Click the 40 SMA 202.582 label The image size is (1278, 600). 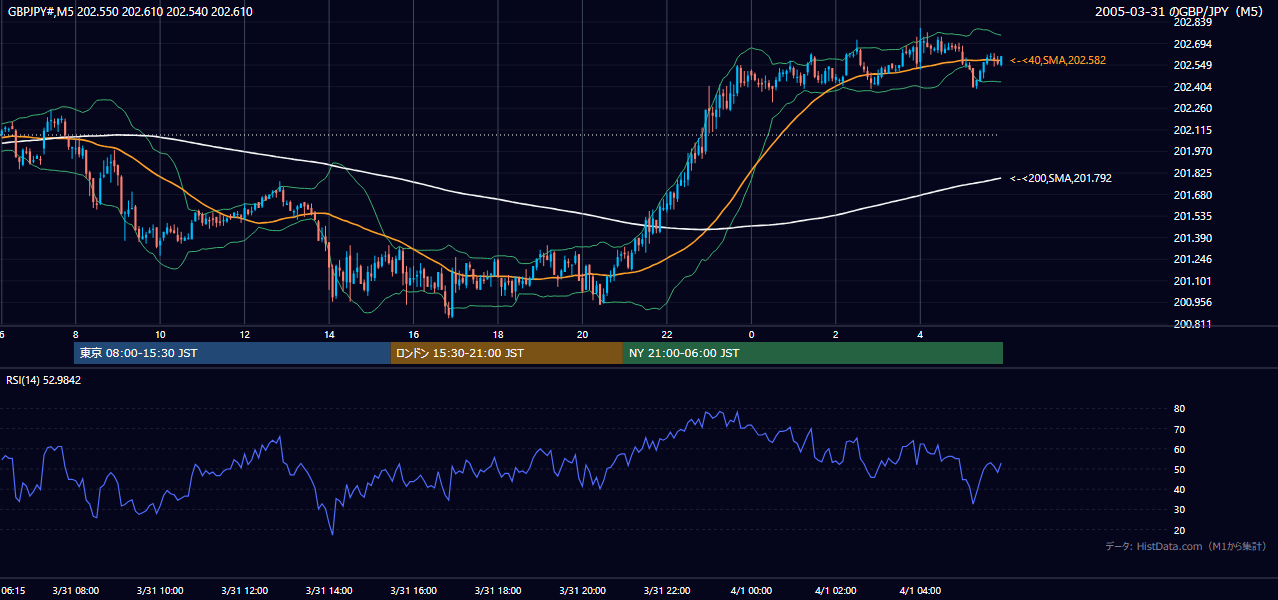pyautogui.click(x=1057, y=61)
